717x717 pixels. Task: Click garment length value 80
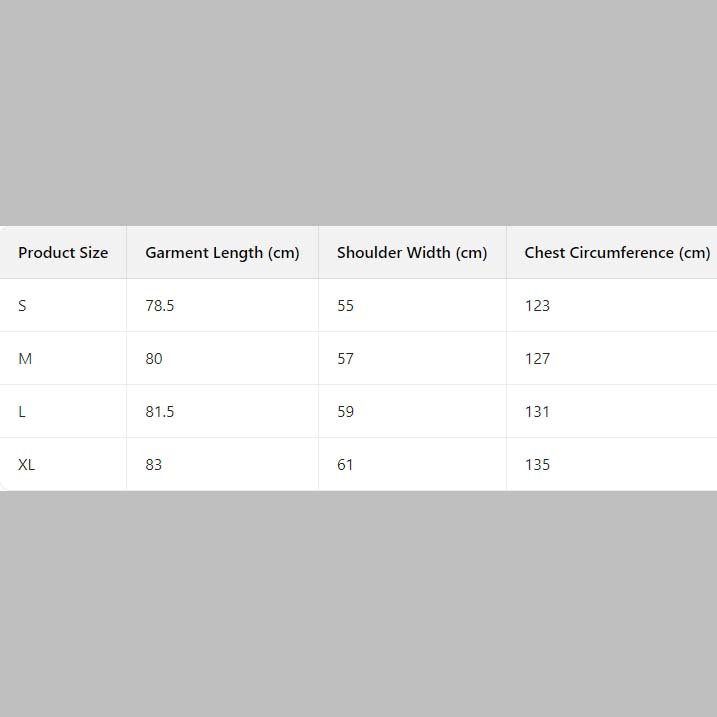pos(154,359)
